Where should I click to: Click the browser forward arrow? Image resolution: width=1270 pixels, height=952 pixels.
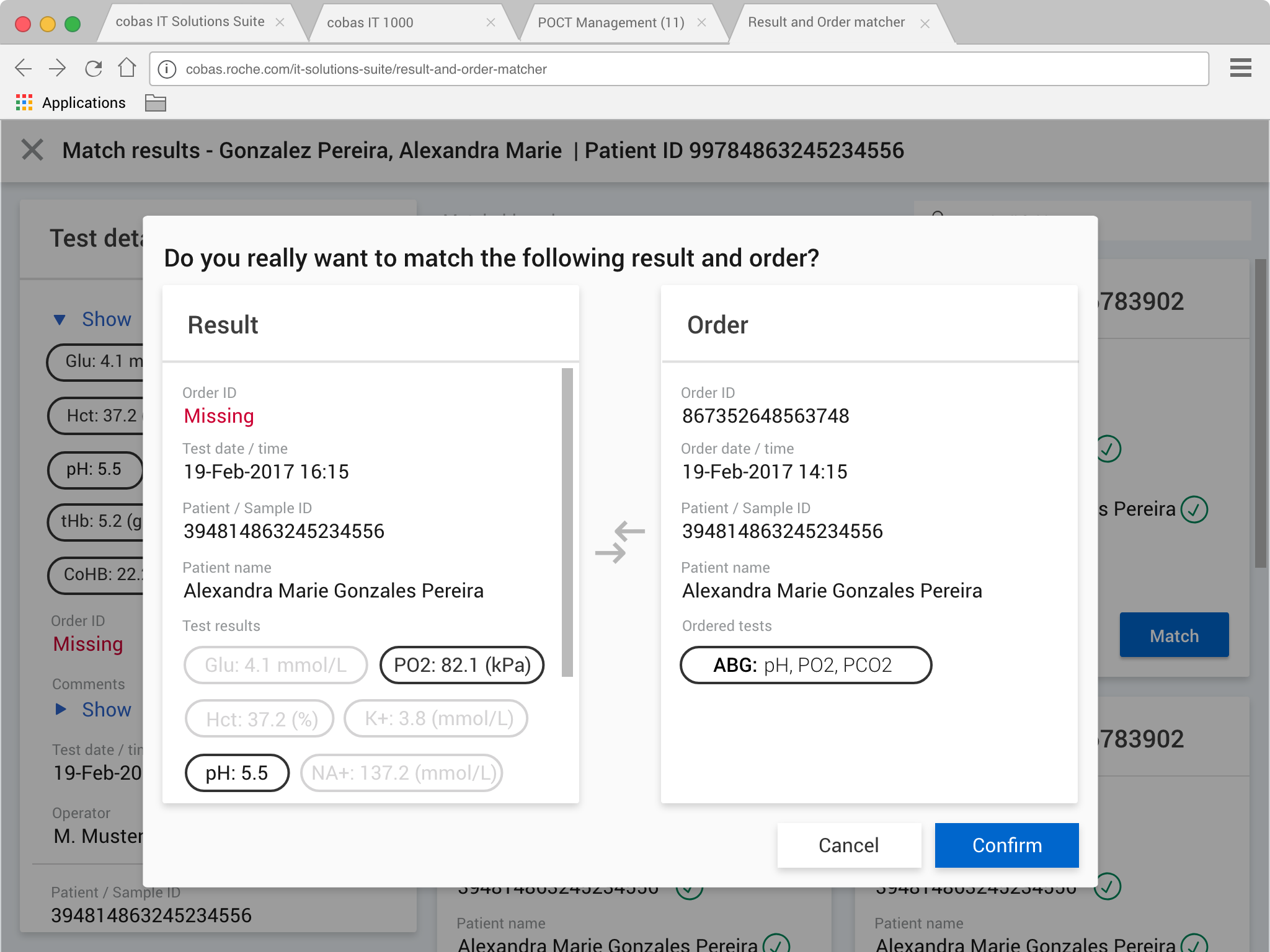58,68
